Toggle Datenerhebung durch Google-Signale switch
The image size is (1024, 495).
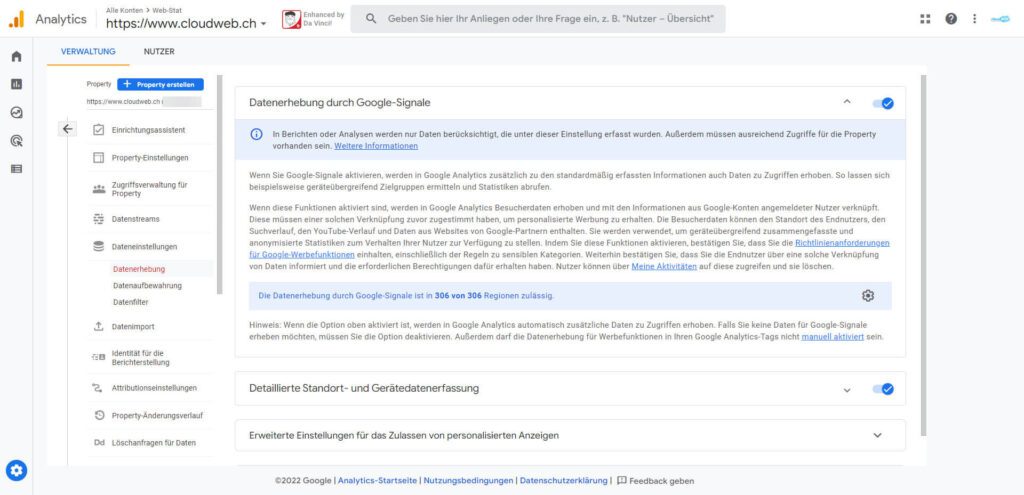tap(883, 103)
